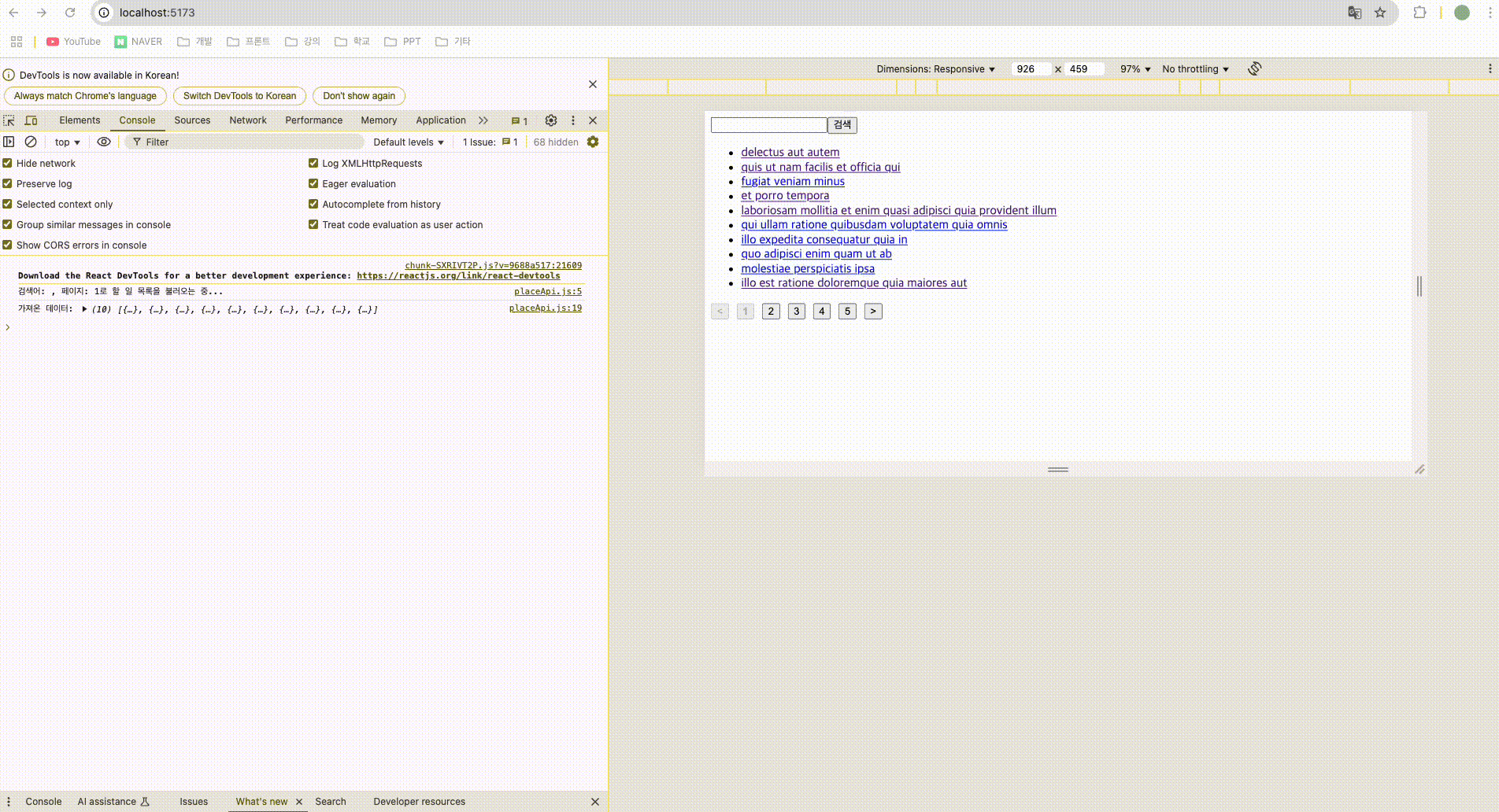
Task: Switch to the Memory tab
Action: (x=379, y=120)
